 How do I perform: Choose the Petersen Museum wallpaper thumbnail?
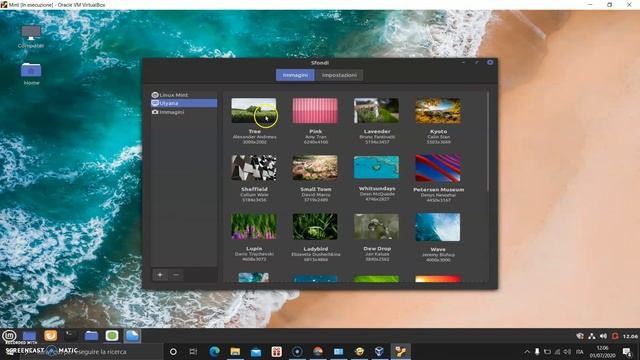coord(438,168)
